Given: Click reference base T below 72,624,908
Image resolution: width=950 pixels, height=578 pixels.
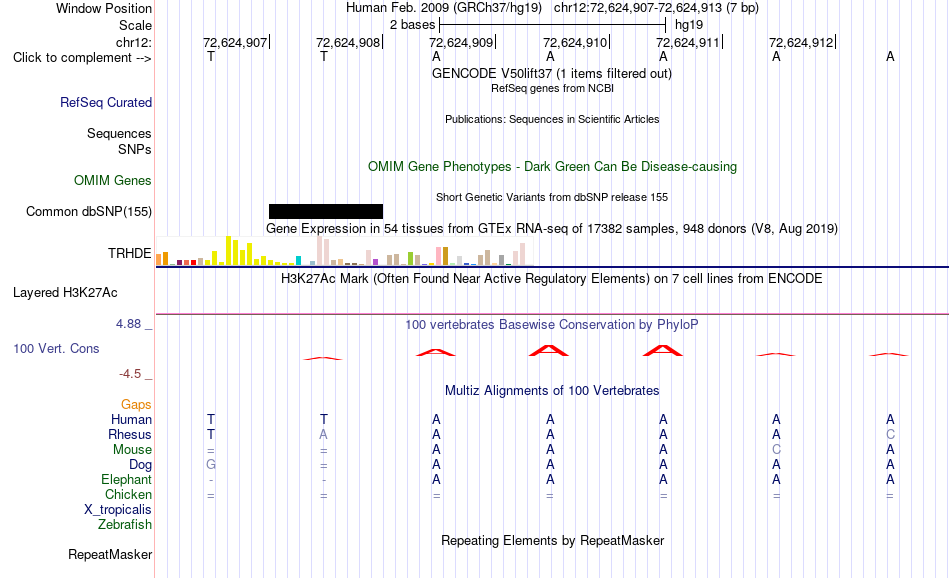Looking at the screenshot, I should (x=324, y=56).
